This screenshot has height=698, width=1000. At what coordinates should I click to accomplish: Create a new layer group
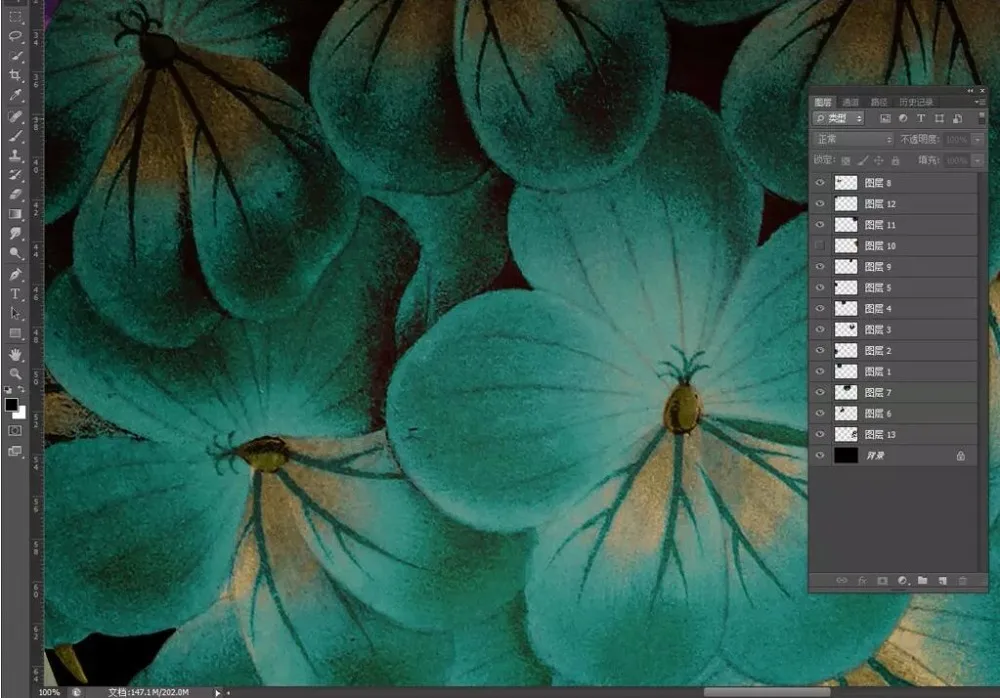[x=922, y=581]
